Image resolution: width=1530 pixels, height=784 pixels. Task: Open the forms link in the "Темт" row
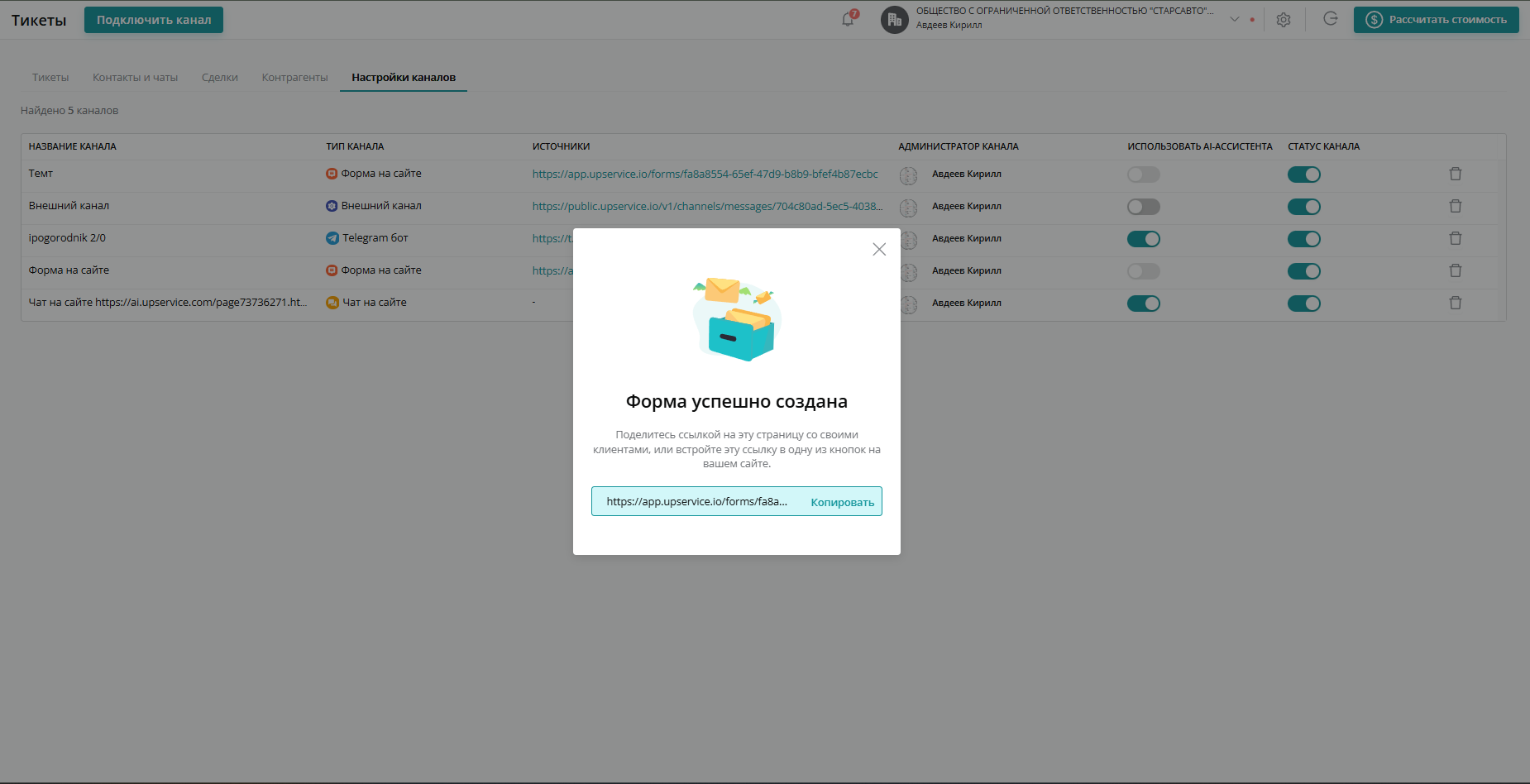705,174
